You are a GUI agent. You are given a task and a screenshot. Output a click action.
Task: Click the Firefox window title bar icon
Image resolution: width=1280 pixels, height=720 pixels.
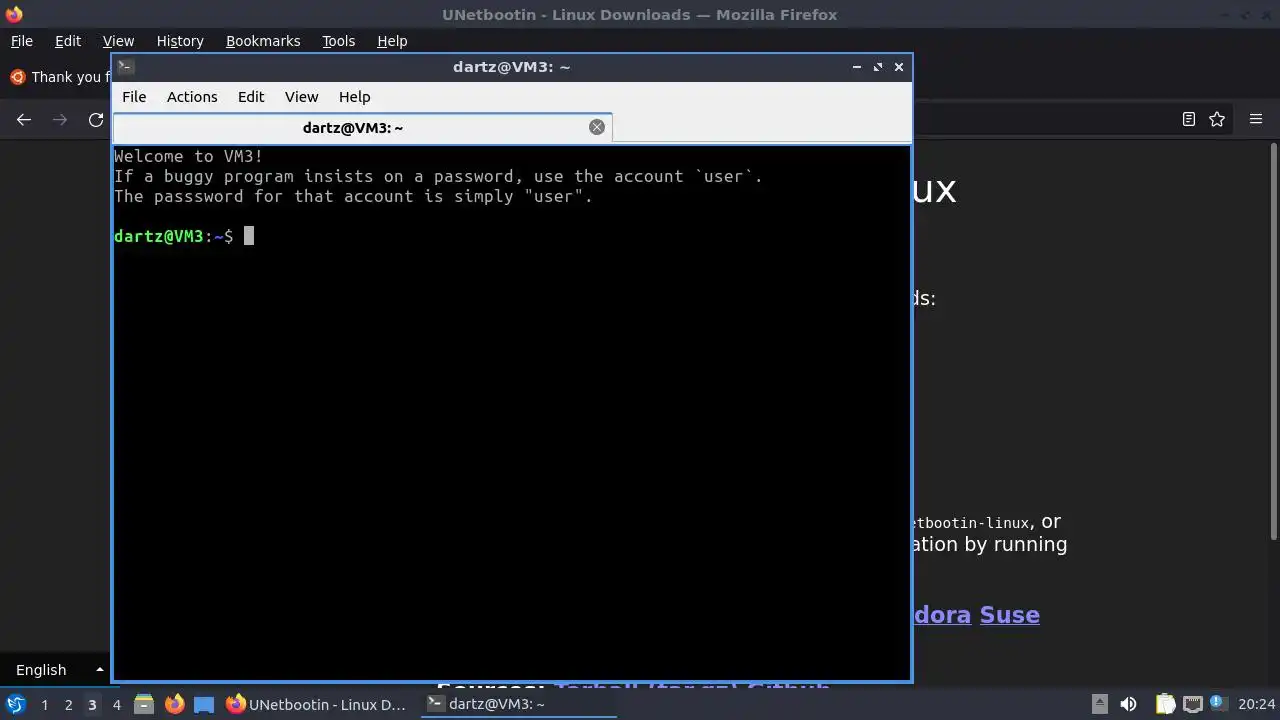(14, 14)
